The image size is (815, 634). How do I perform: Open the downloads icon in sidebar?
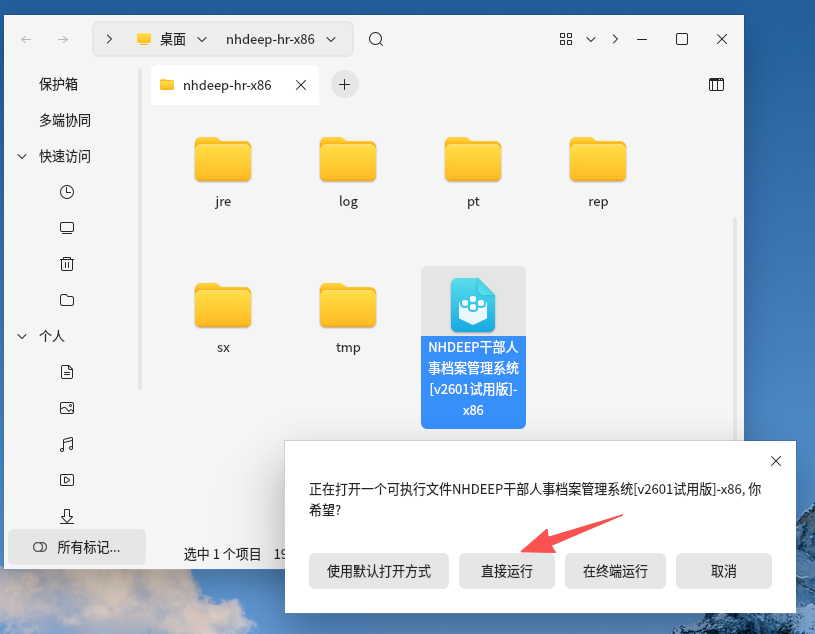pos(67,516)
